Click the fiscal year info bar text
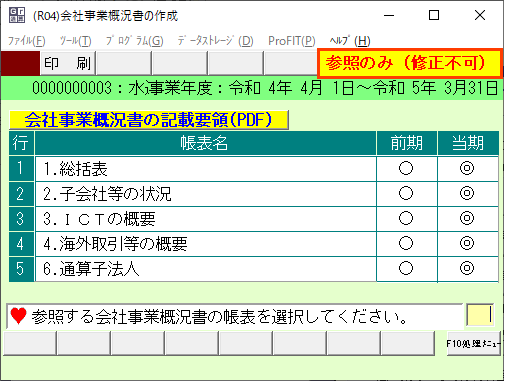505x381 pixels. 265,88
